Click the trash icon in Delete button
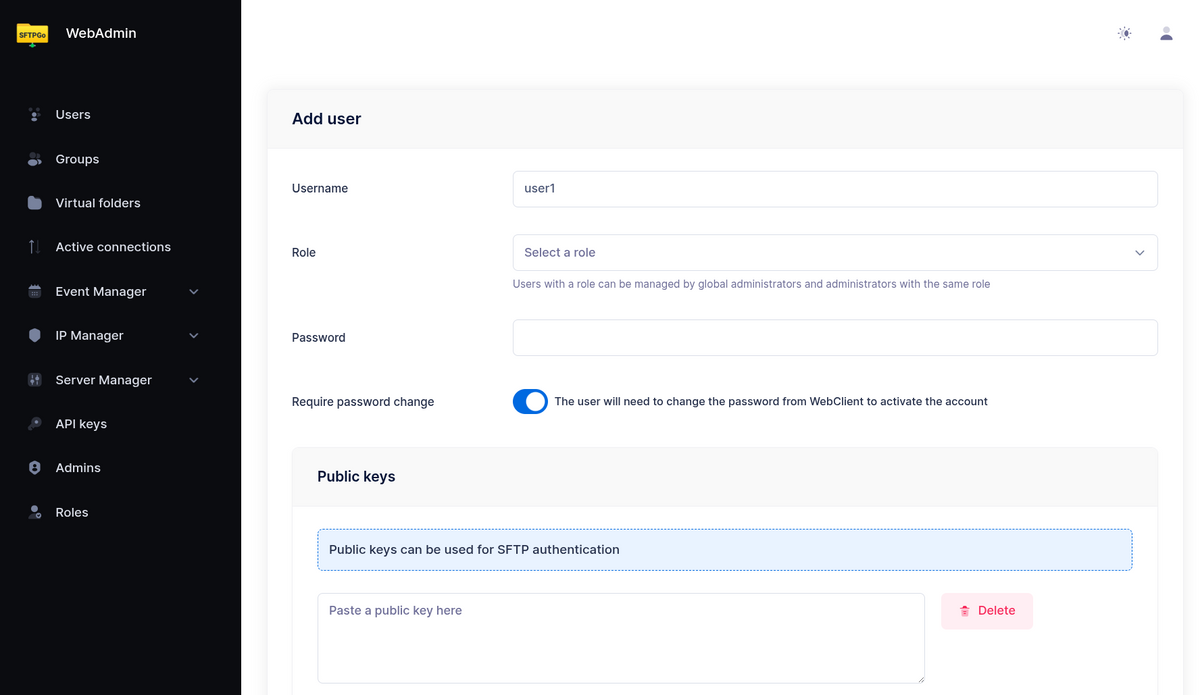This screenshot has width=1200, height=695. (x=965, y=611)
